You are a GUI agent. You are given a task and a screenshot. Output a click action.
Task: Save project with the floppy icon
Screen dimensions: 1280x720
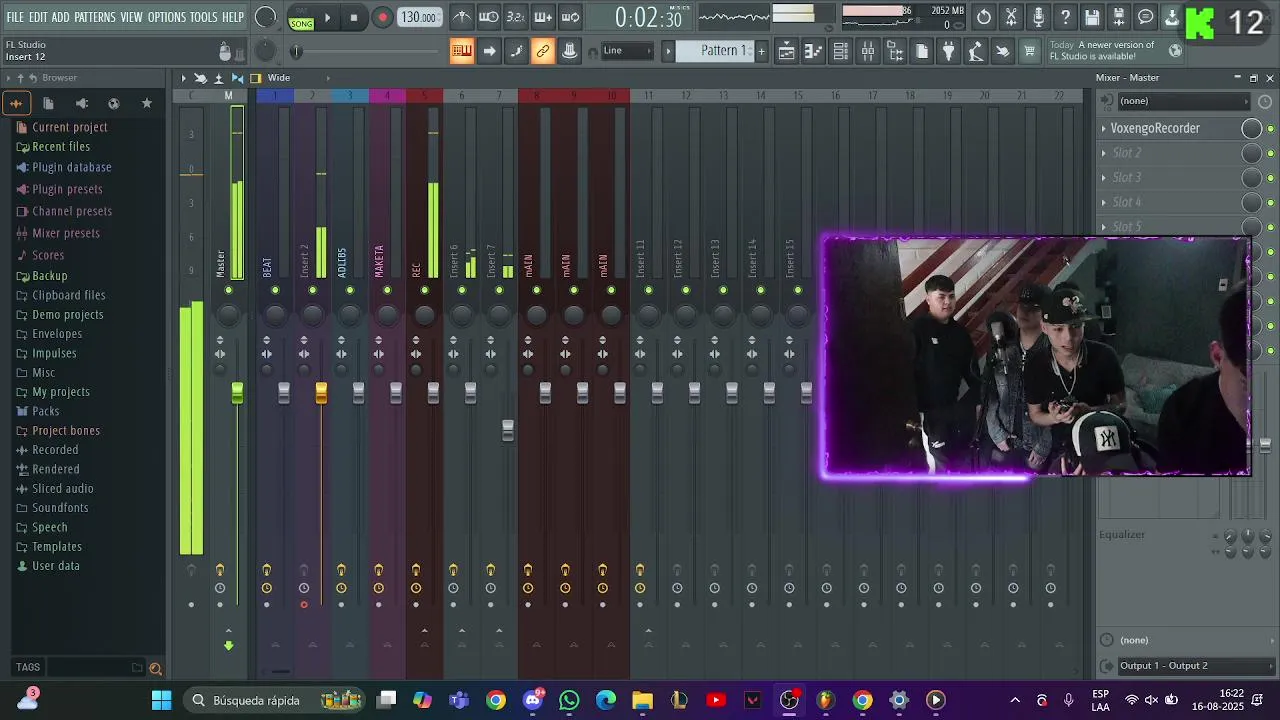coord(1092,18)
